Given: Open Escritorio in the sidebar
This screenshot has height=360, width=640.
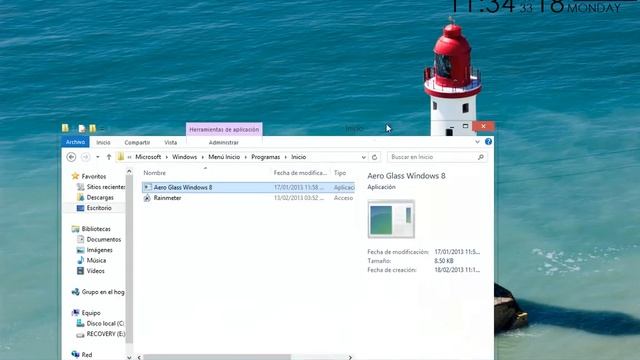Looking at the screenshot, I should 99,208.
